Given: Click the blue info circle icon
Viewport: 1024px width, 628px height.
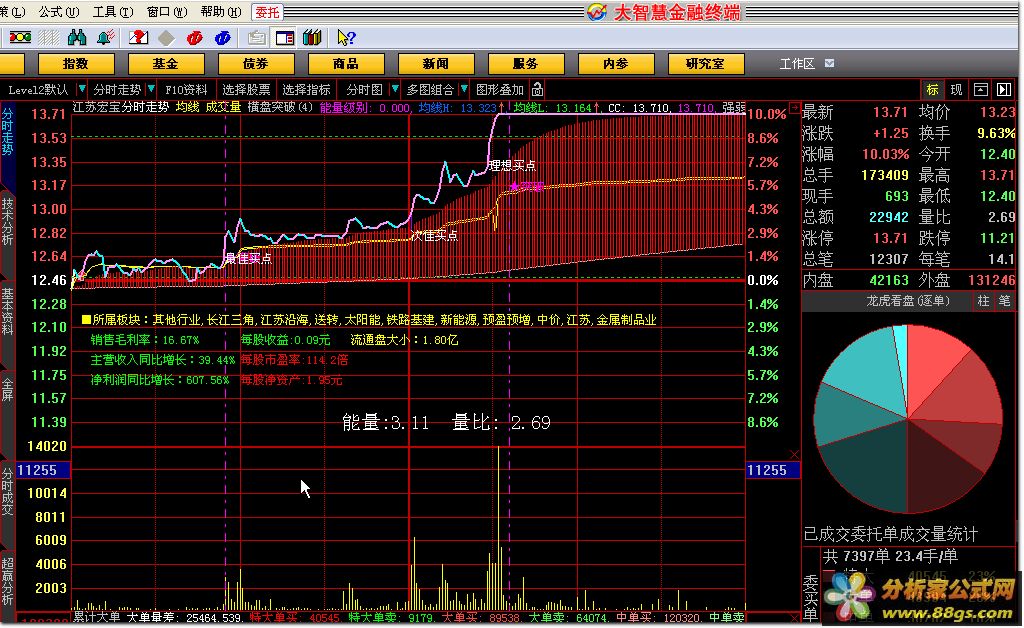Looking at the screenshot, I should click(223, 38).
